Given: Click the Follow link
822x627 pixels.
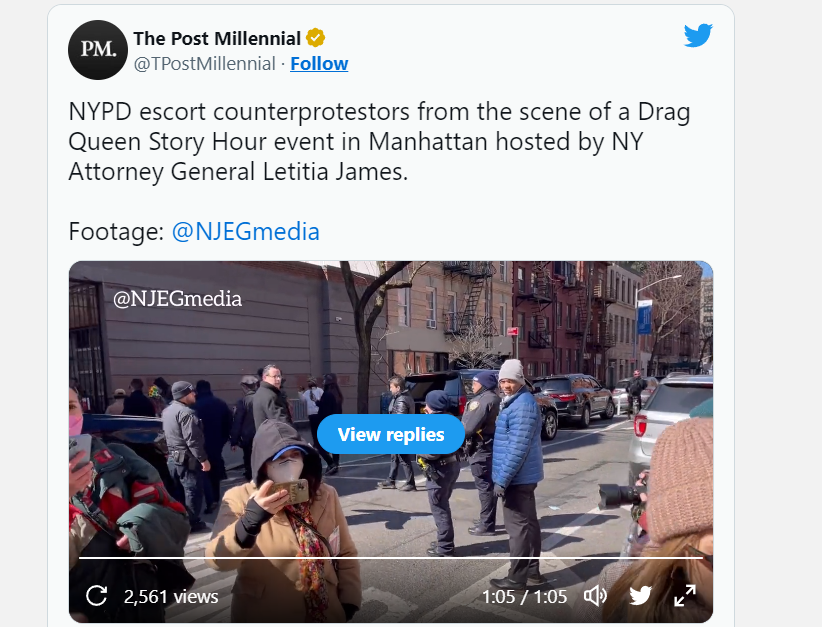Looking at the screenshot, I should coord(319,63).
